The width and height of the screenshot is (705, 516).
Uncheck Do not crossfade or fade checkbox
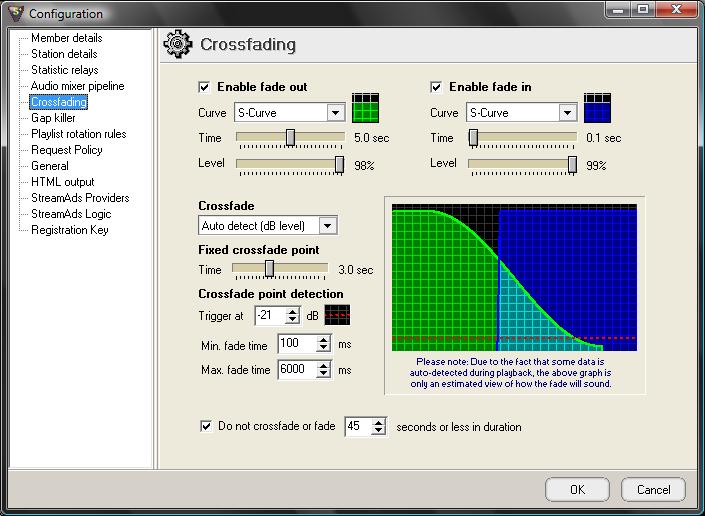pyautogui.click(x=206, y=426)
